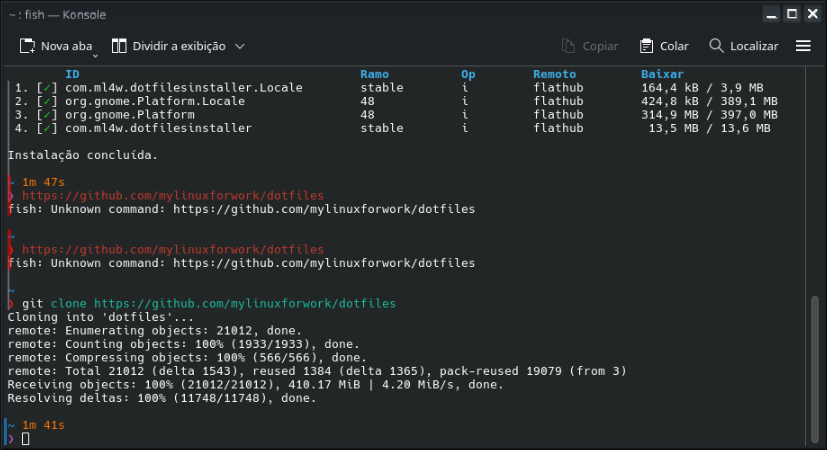Open the red URL below the 1m 47s prompt

pos(173,196)
